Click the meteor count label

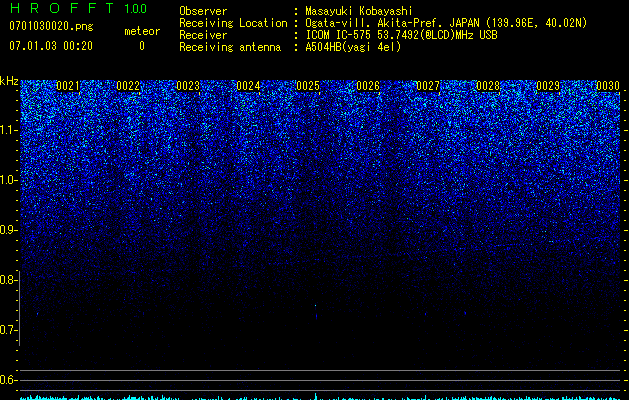click(x=142, y=31)
